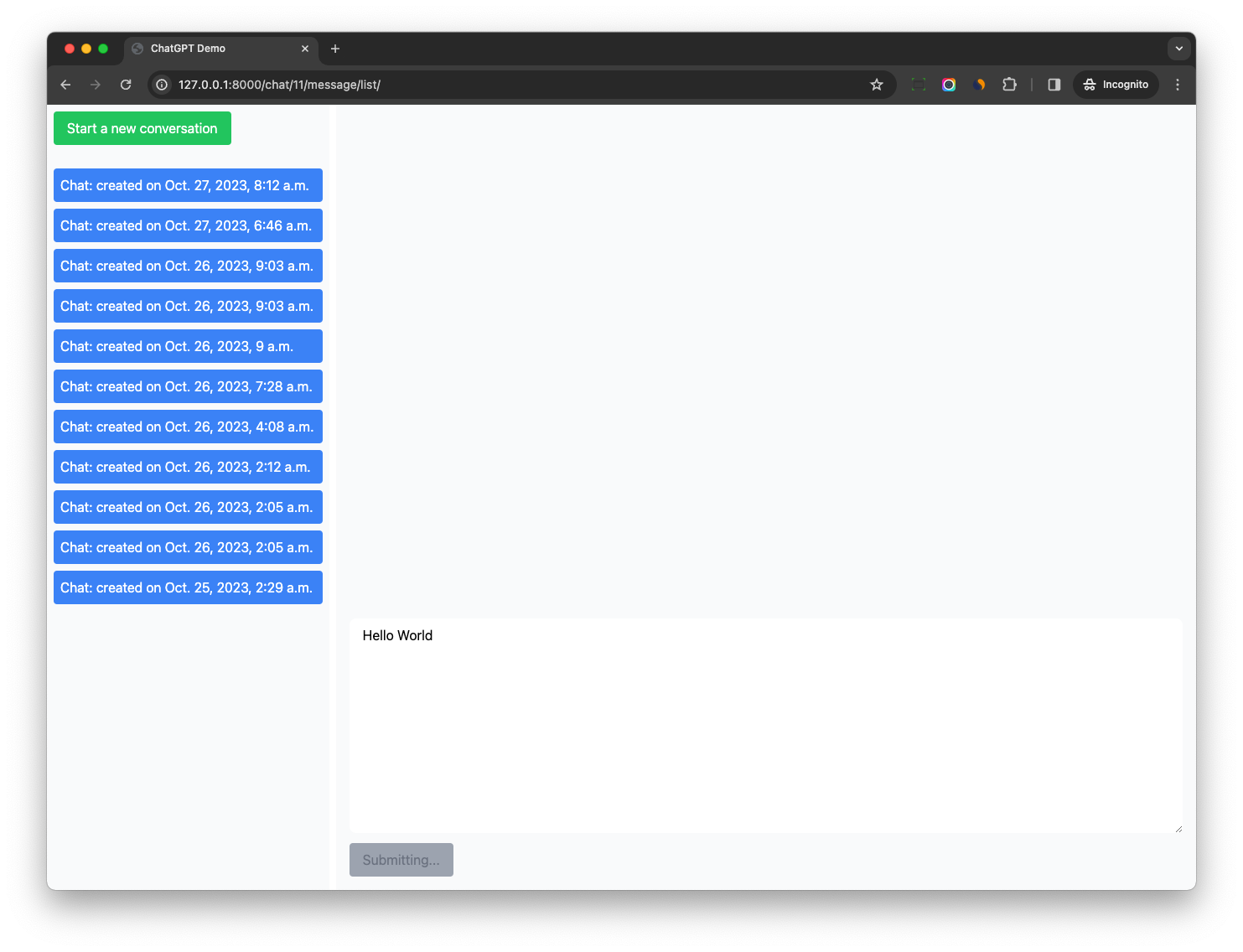Open the Chrome three-dot menu
This screenshot has height=952, width=1243.
(x=1178, y=85)
